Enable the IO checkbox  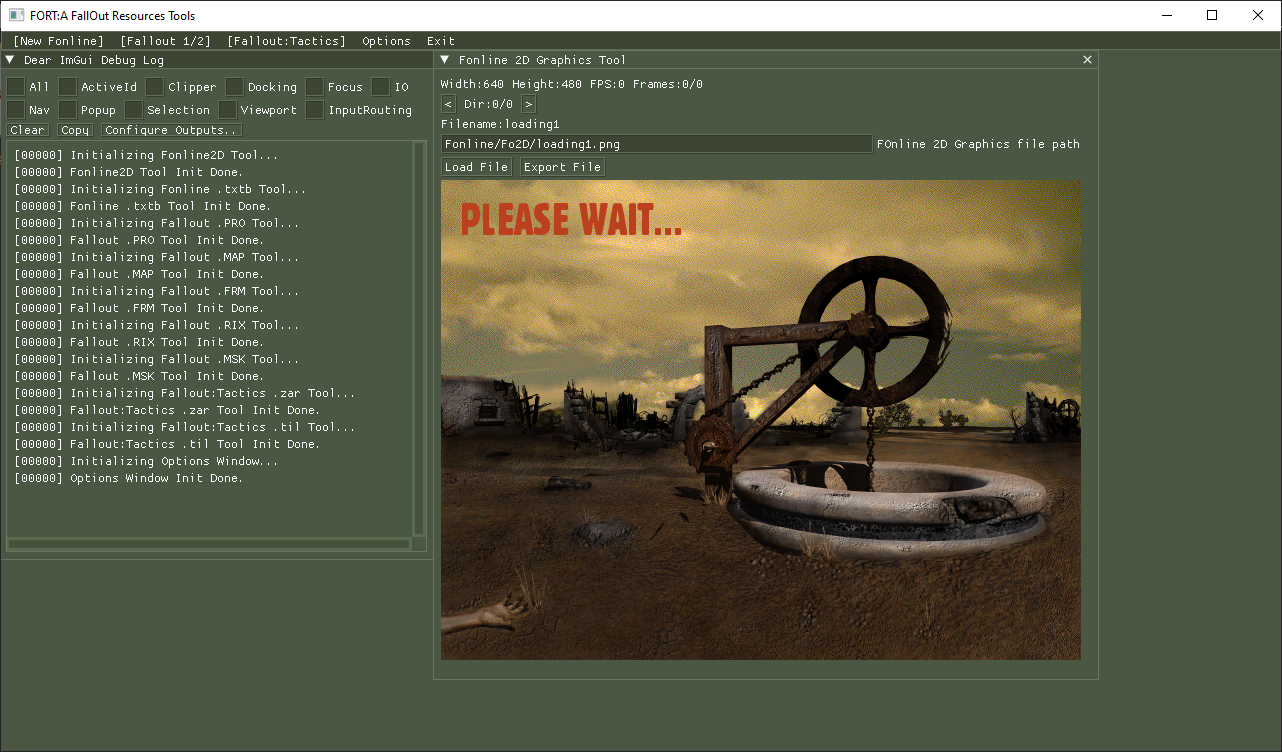click(x=380, y=87)
